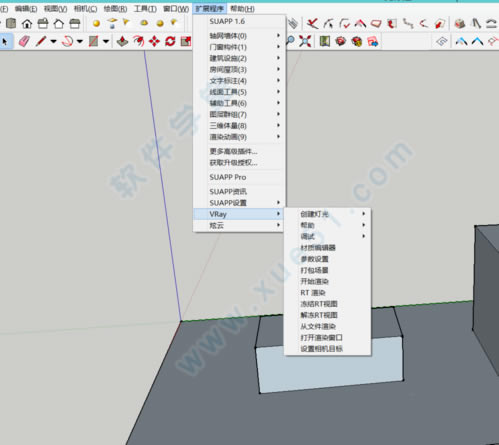Expand 建筑设施(2) submenu
Image resolution: width=499 pixels, height=445 pixels.
239,58
